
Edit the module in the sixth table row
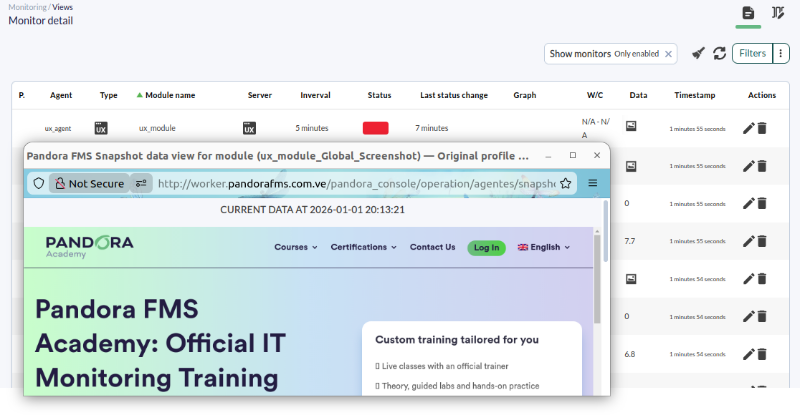748,316
